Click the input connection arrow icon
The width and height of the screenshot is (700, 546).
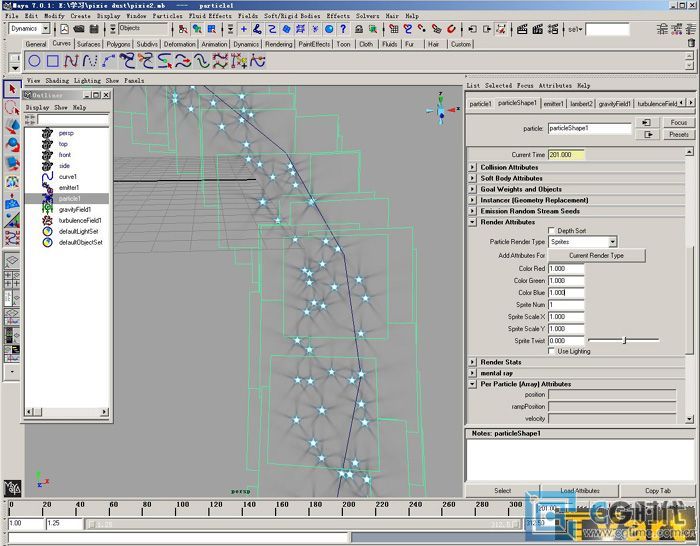point(646,122)
